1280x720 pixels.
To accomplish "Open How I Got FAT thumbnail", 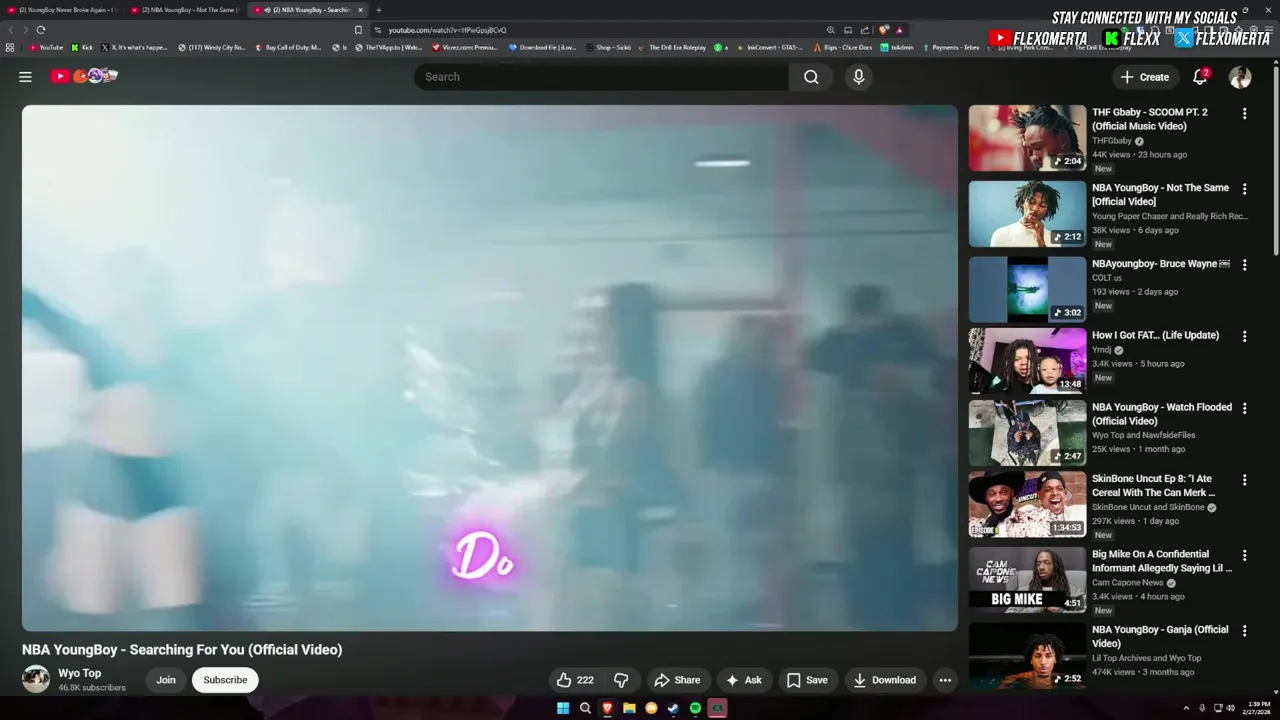I will (x=1027, y=361).
